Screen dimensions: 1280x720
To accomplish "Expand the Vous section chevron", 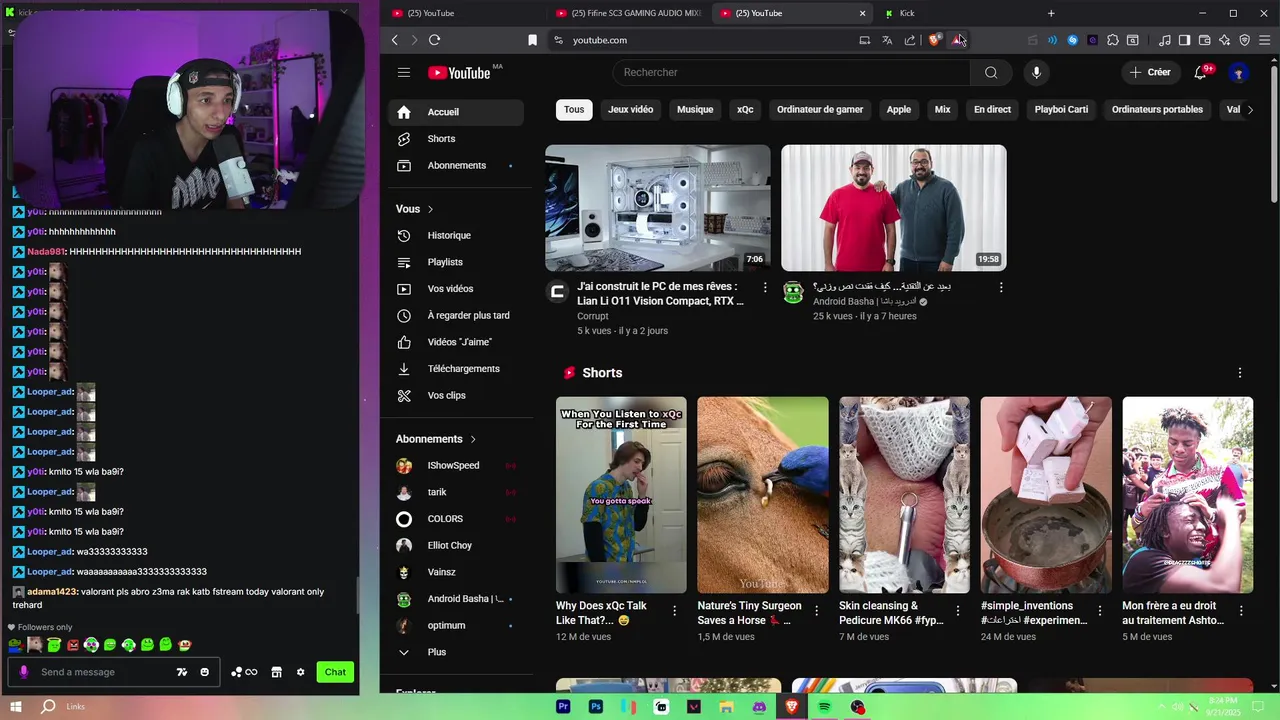I will (x=431, y=209).
